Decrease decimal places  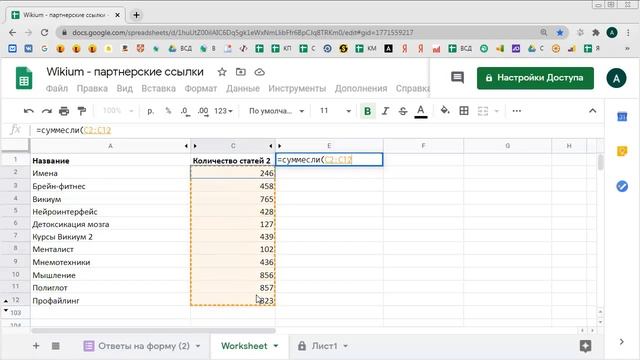tap(185, 111)
